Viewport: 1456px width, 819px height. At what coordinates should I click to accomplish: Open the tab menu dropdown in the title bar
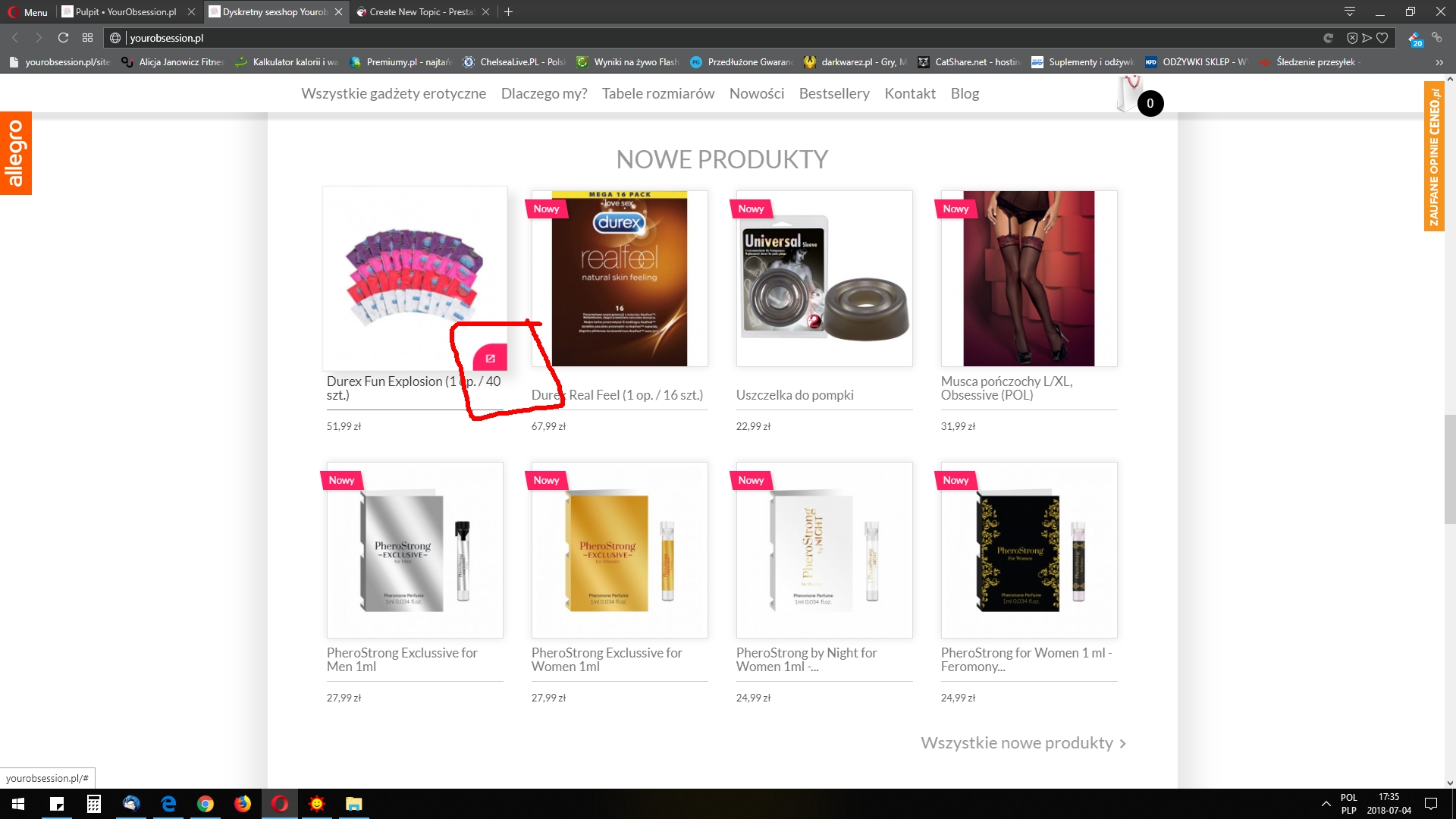coord(1350,11)
